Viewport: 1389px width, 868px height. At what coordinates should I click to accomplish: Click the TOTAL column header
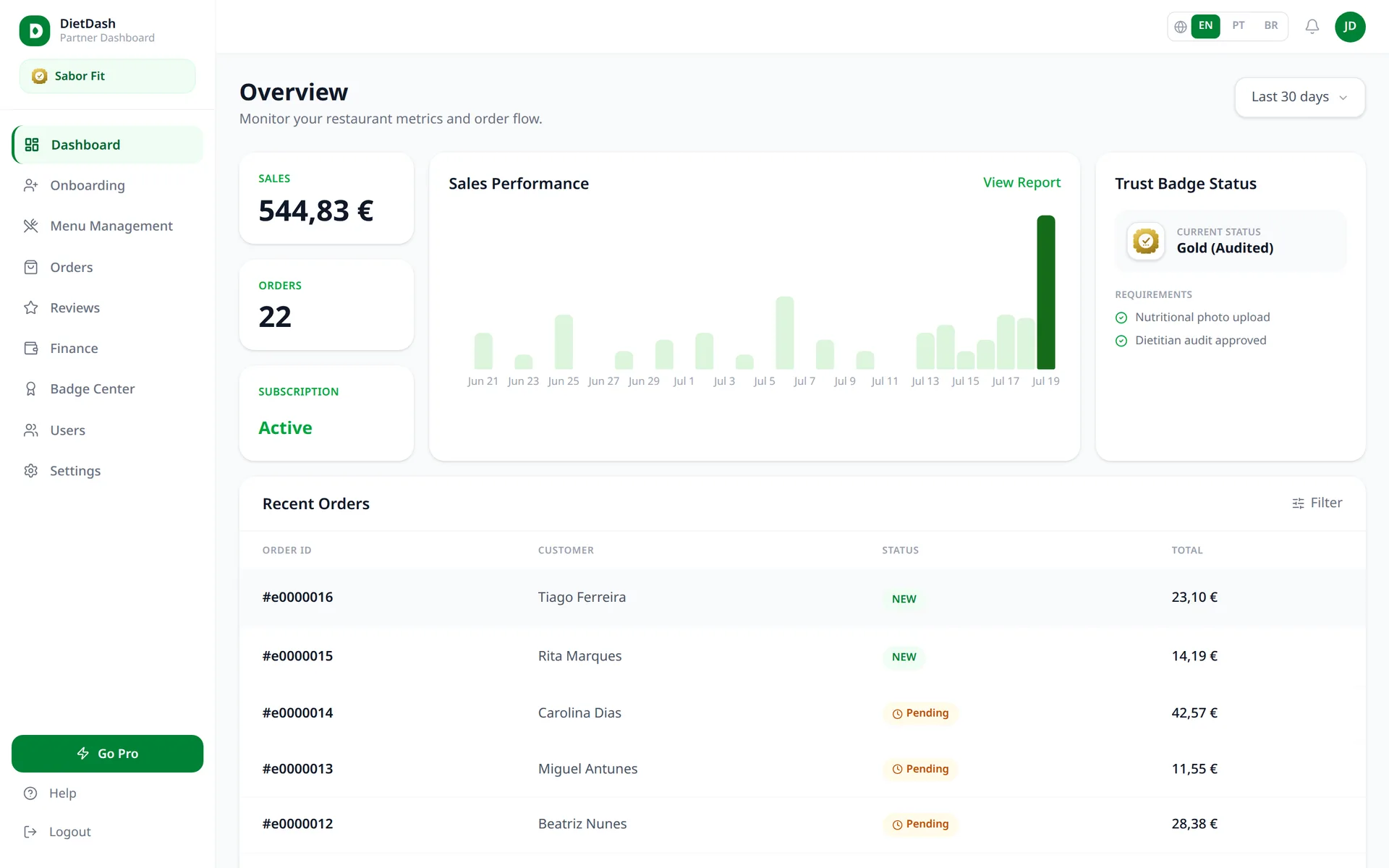tap(1187, 550)
